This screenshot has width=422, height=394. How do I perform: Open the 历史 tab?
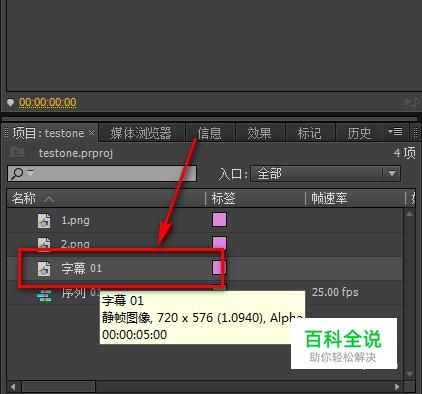click(x=359, y=133)
